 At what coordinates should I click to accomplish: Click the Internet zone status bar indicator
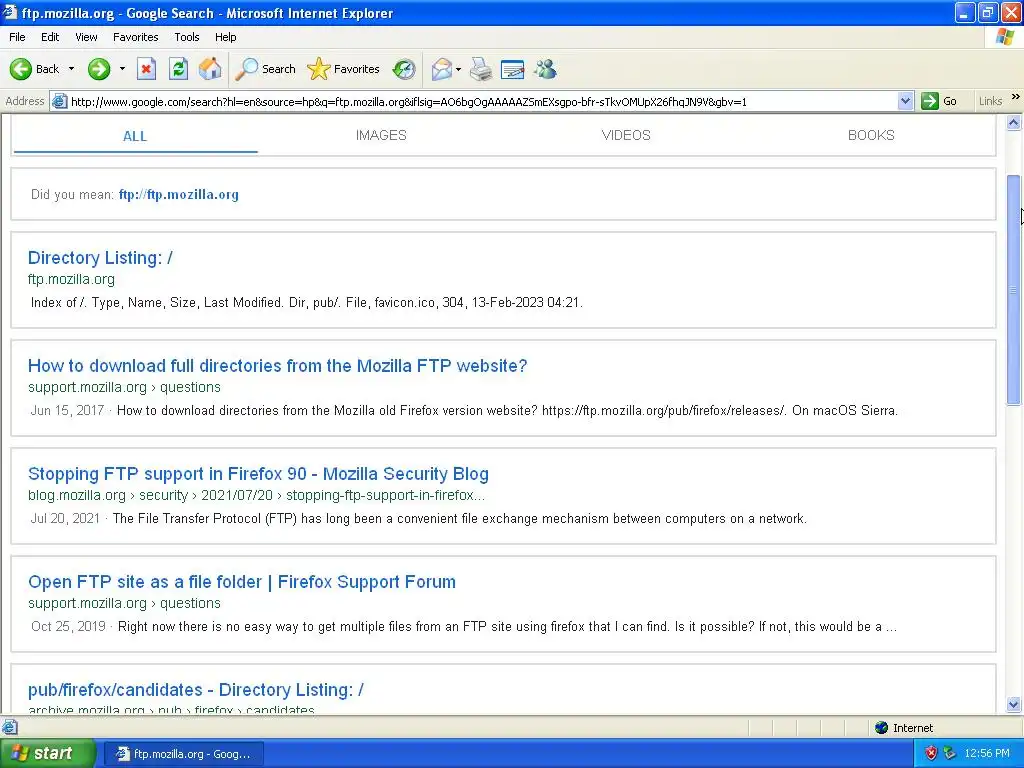(904, 728)
